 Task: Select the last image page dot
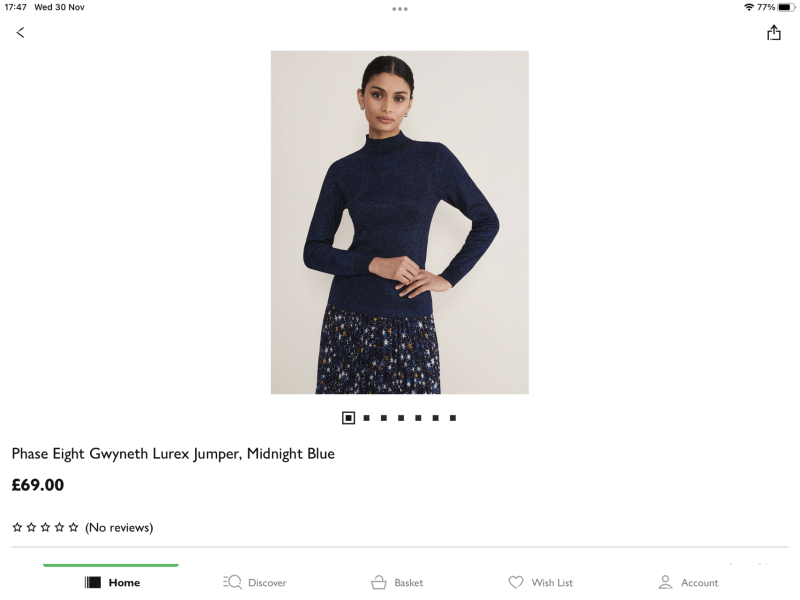click(x=453, y=418)
